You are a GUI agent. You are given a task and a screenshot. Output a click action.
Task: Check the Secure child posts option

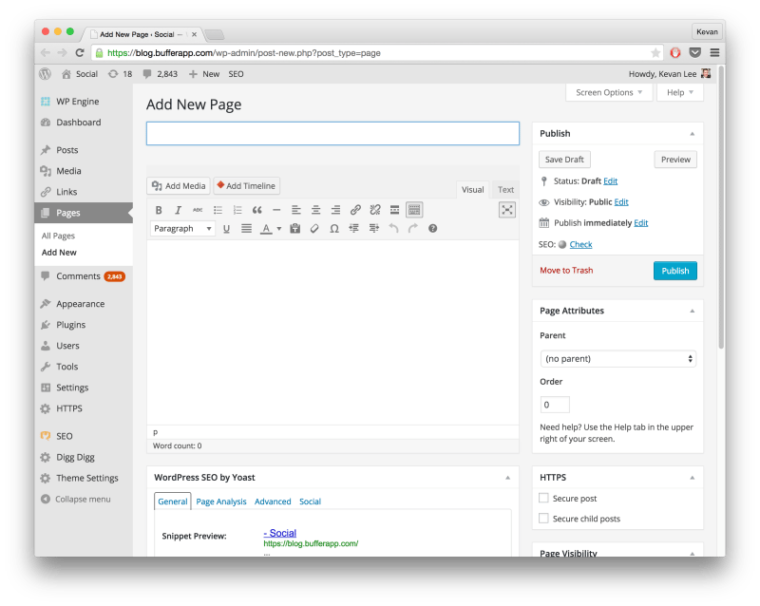coord(544,519)
